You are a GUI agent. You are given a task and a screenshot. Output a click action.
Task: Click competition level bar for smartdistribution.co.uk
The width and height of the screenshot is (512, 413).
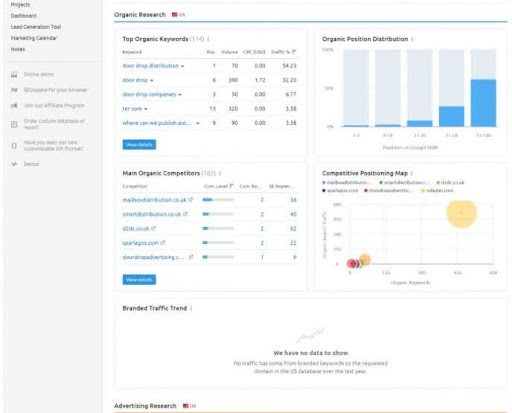218,214
